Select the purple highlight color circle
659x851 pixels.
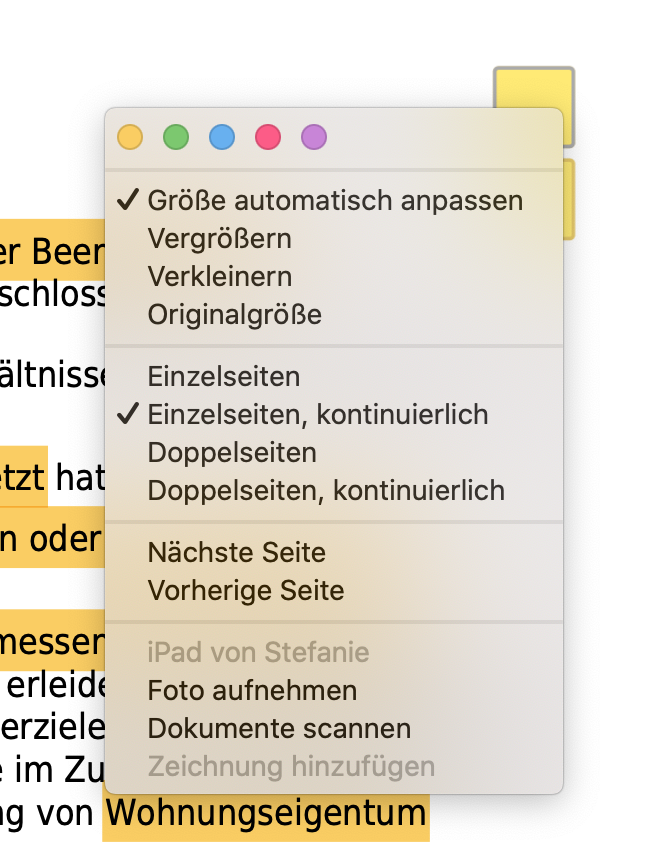tap(314, 137)
